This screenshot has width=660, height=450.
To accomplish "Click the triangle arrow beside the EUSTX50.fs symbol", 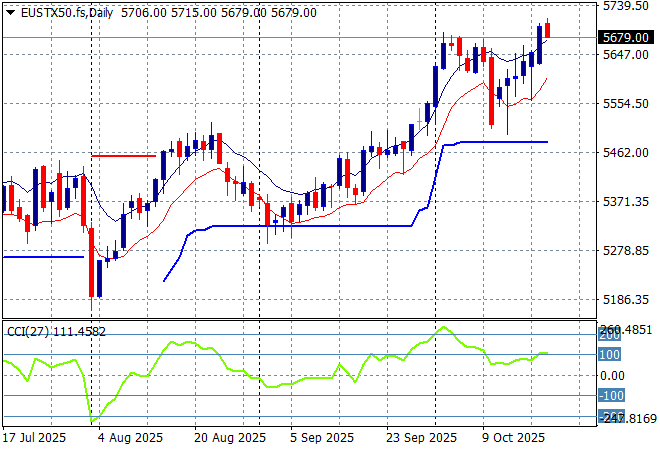I will pyautogui.click(x=10, y=12).
